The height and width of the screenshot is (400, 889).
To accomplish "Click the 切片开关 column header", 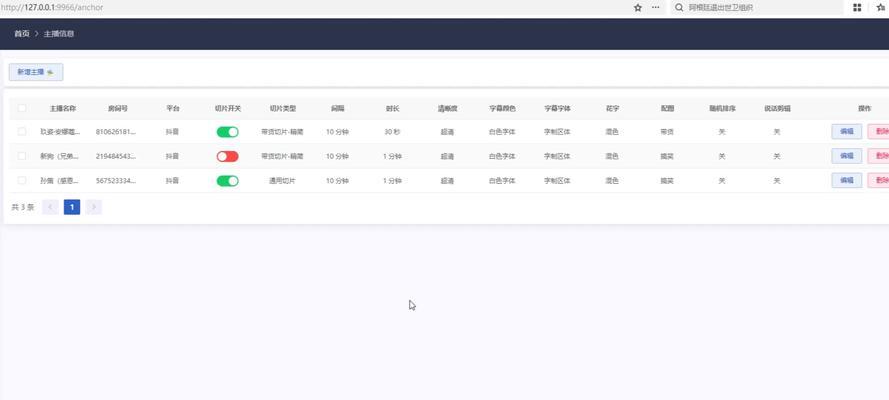I will coord(228,108).
